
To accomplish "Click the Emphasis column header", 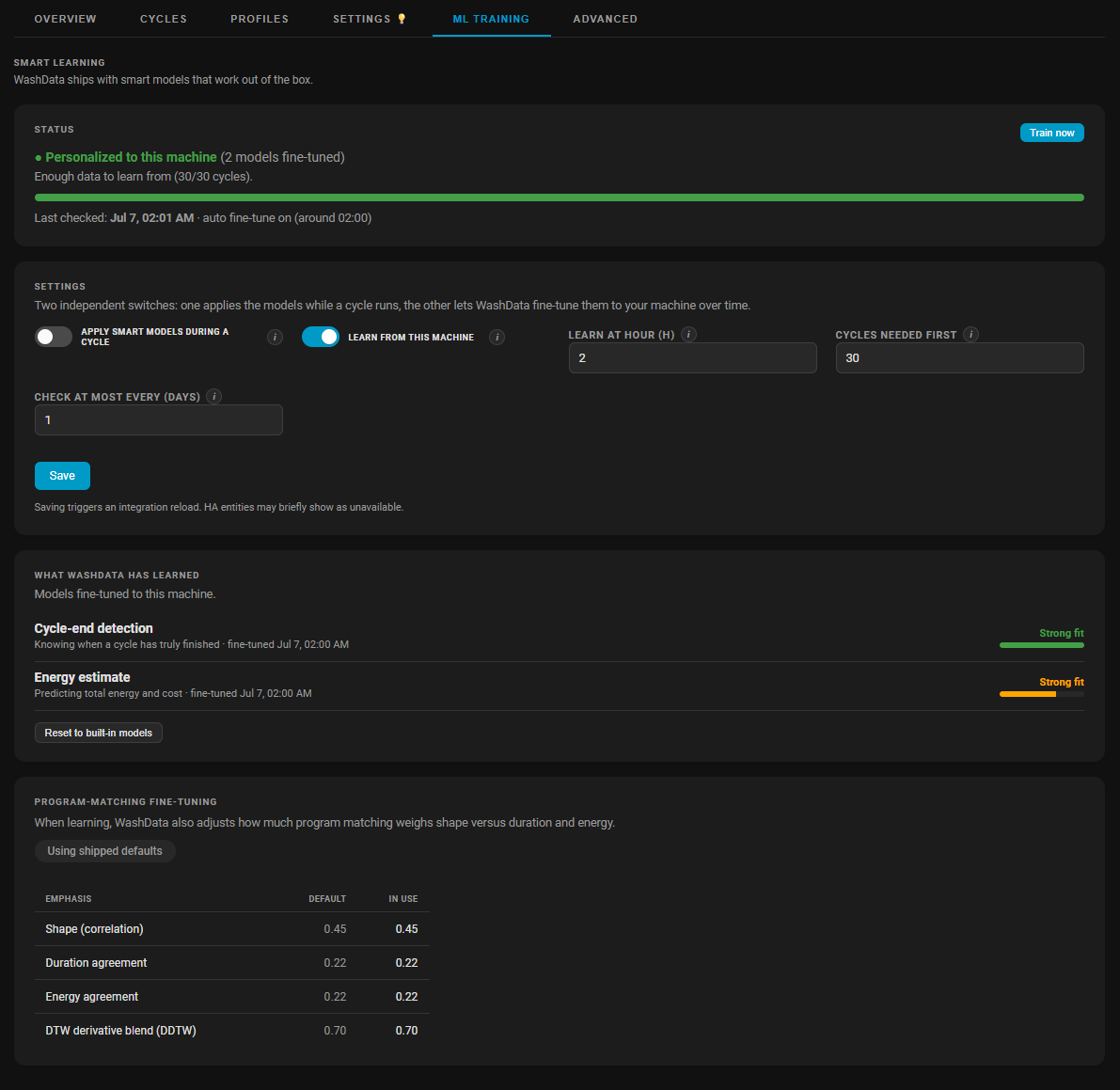I will pyautogui.click(x=69, y=898).
